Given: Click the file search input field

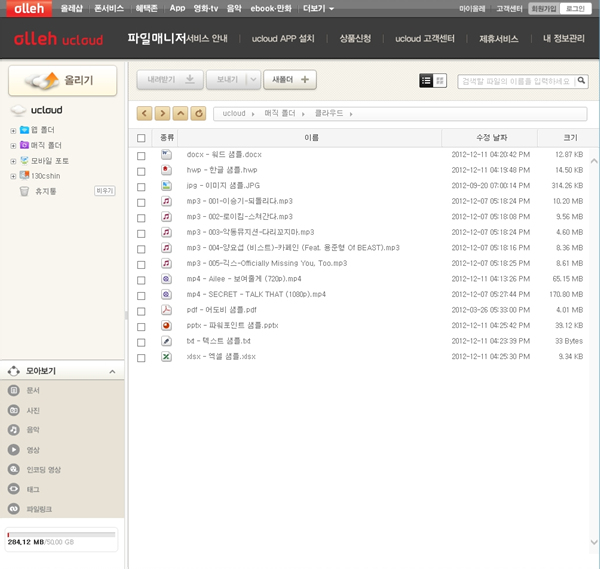Looking at the screenshot, I should (x=517, y=81).
